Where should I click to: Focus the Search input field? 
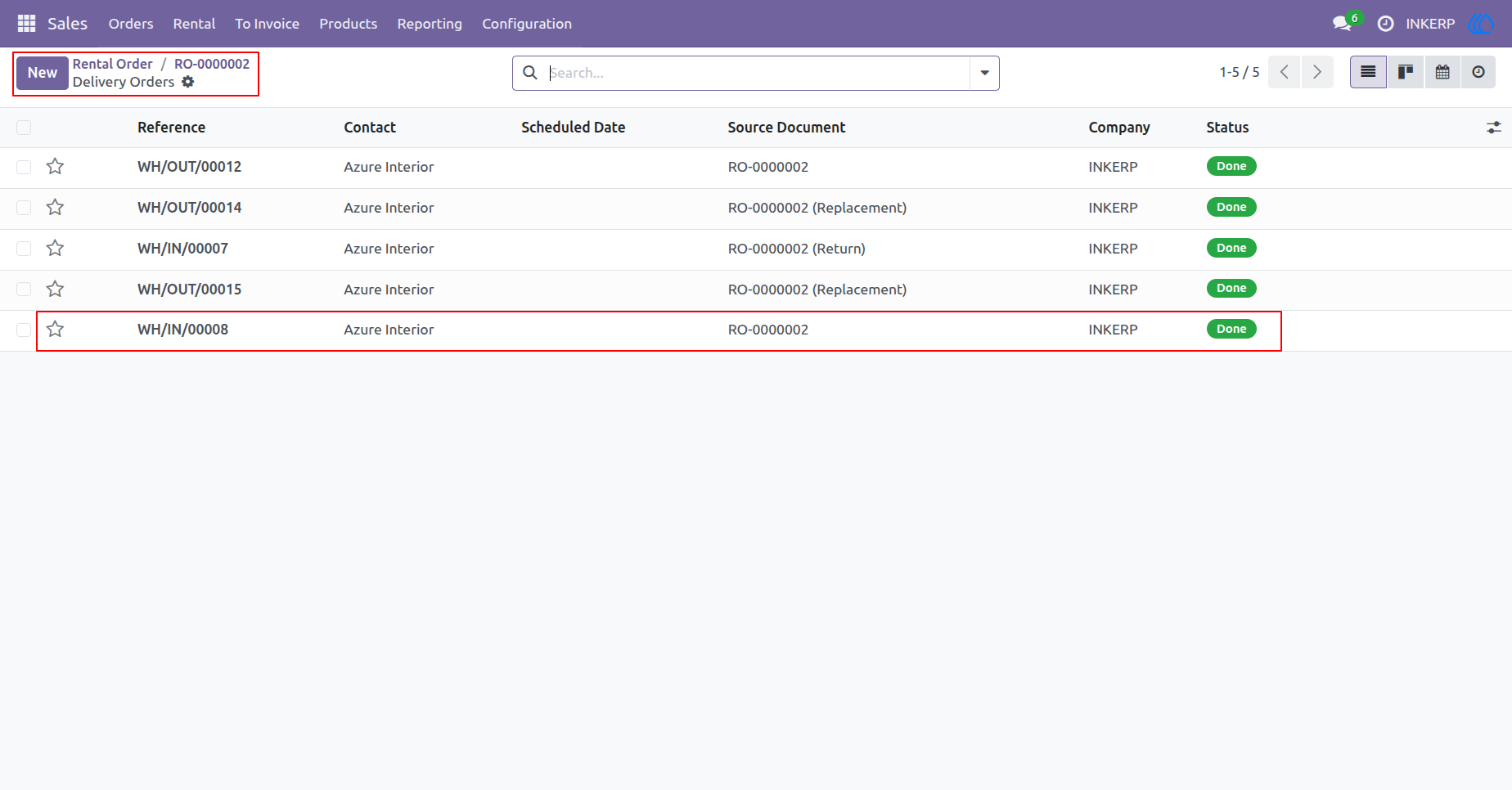click(x=758, y=73)
